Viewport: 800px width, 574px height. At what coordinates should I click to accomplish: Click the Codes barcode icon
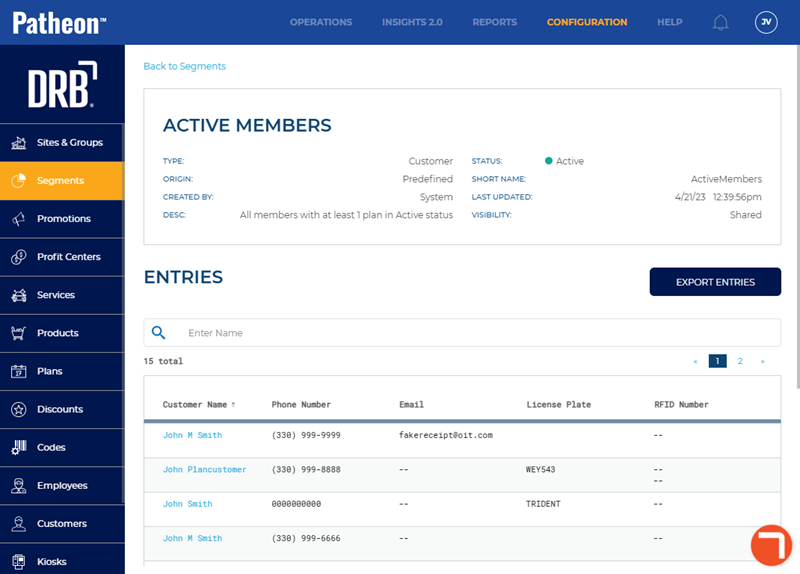(x=19, y=447)
